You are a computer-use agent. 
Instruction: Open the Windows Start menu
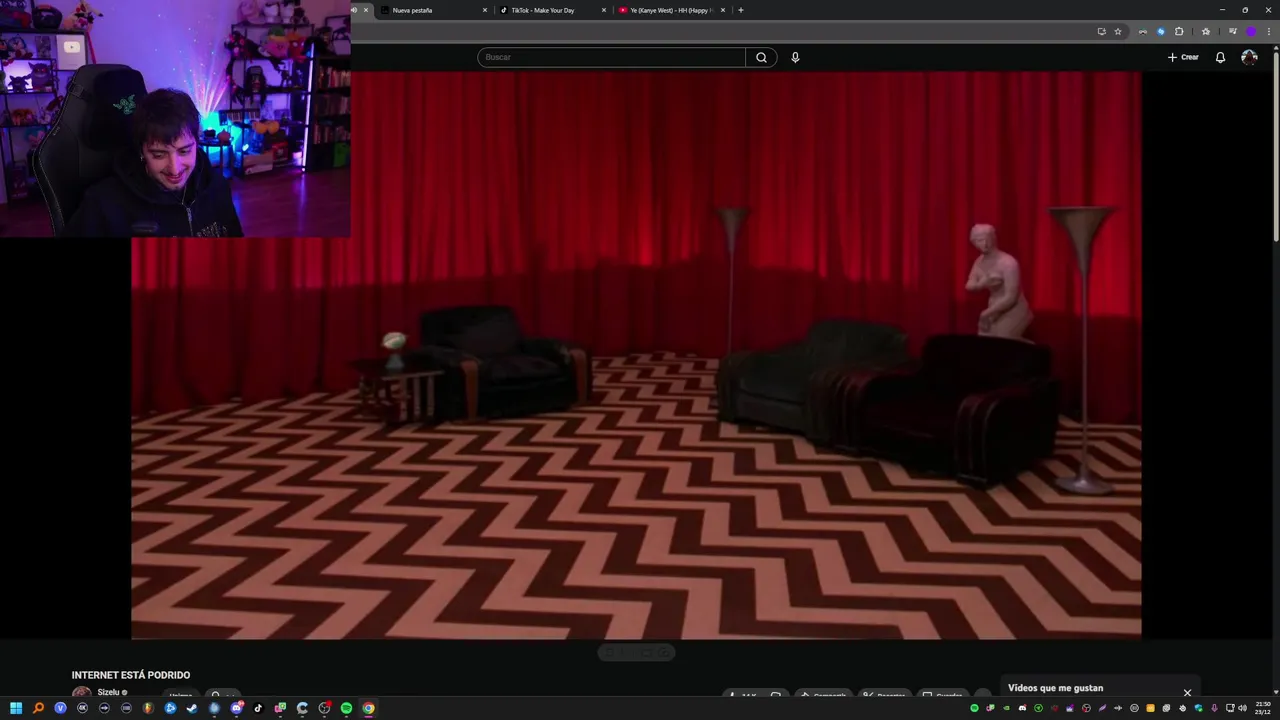click(x=16, y=708)
